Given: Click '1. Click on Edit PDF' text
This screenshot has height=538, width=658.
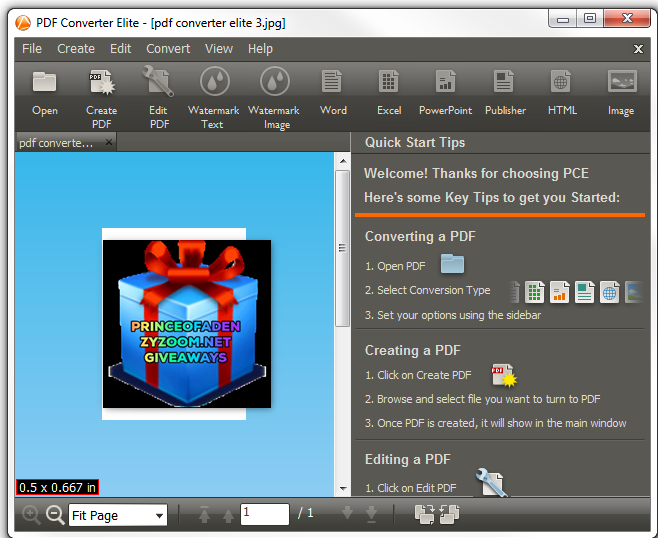Looking at the screenshot, I should pos(410,488).
